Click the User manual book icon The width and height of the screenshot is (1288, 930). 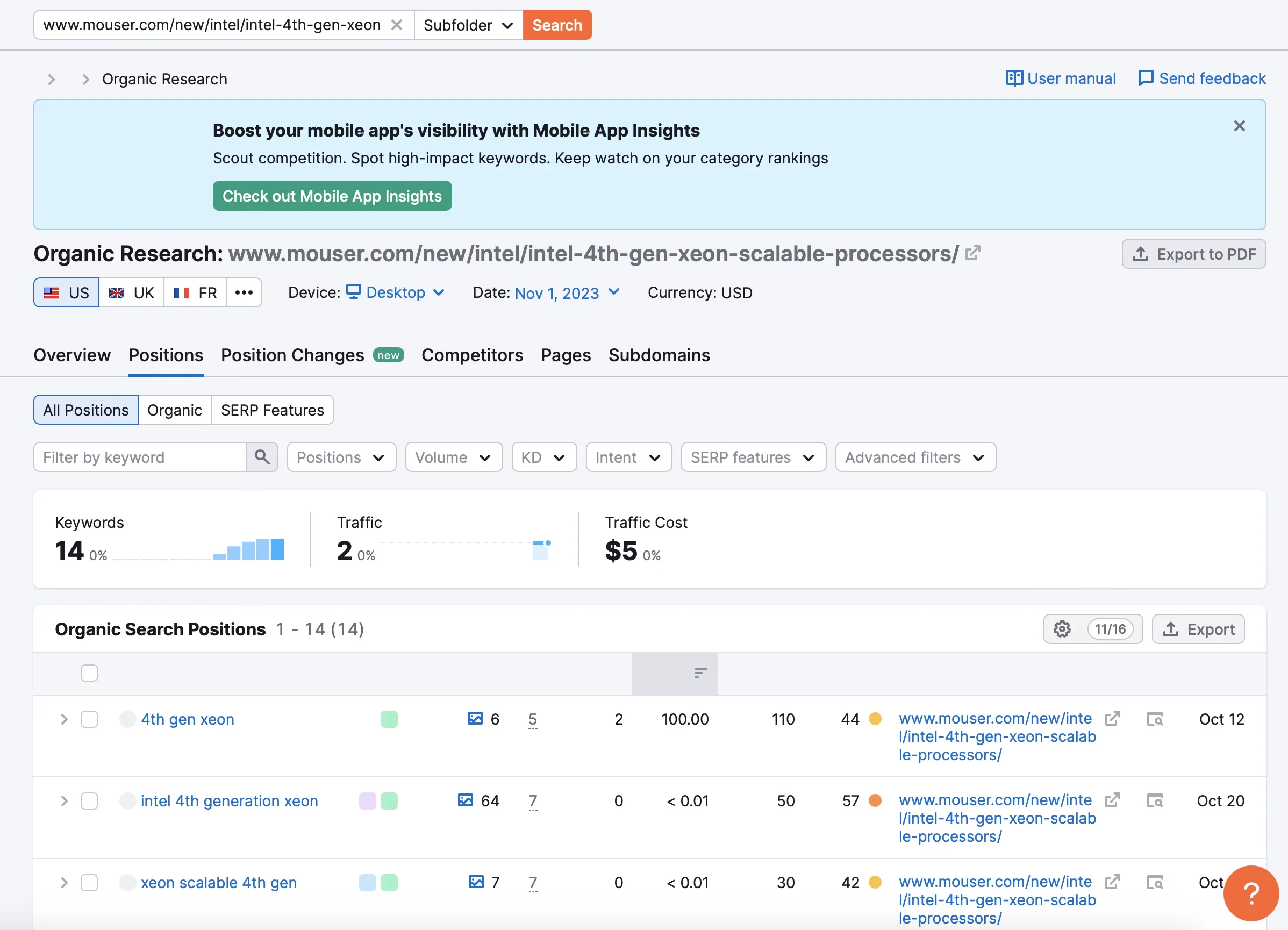(1014, 78)
